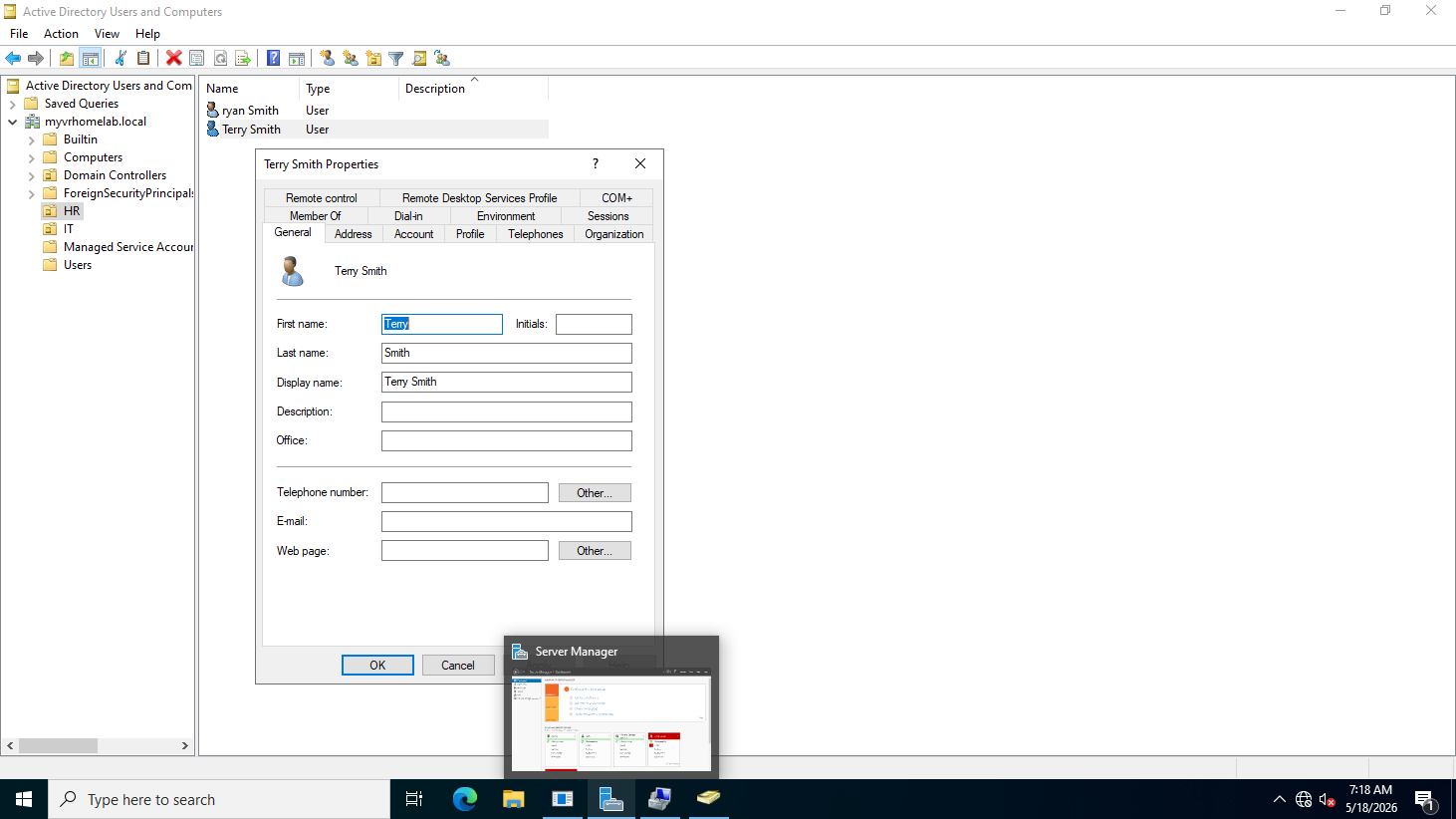Open Properties via toolbar icon
Screen dimensions: 1456x819
click(197, 59)
